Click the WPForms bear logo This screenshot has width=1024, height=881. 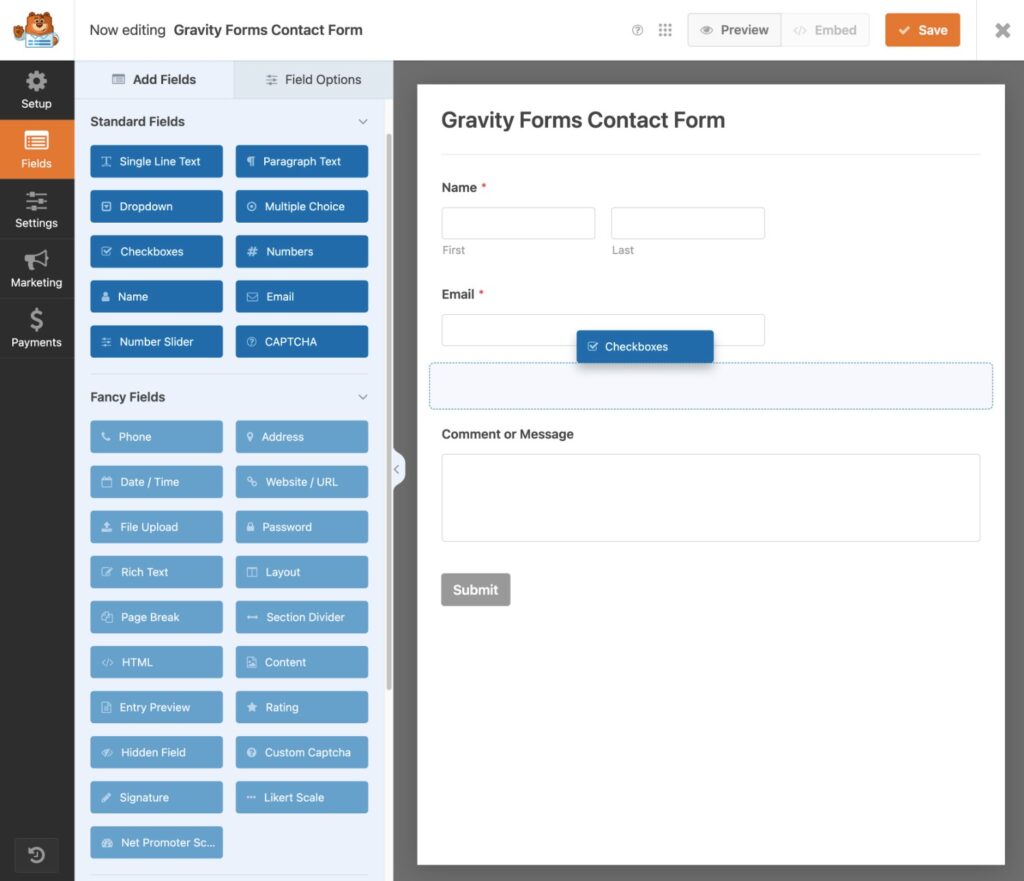[36, 30]
